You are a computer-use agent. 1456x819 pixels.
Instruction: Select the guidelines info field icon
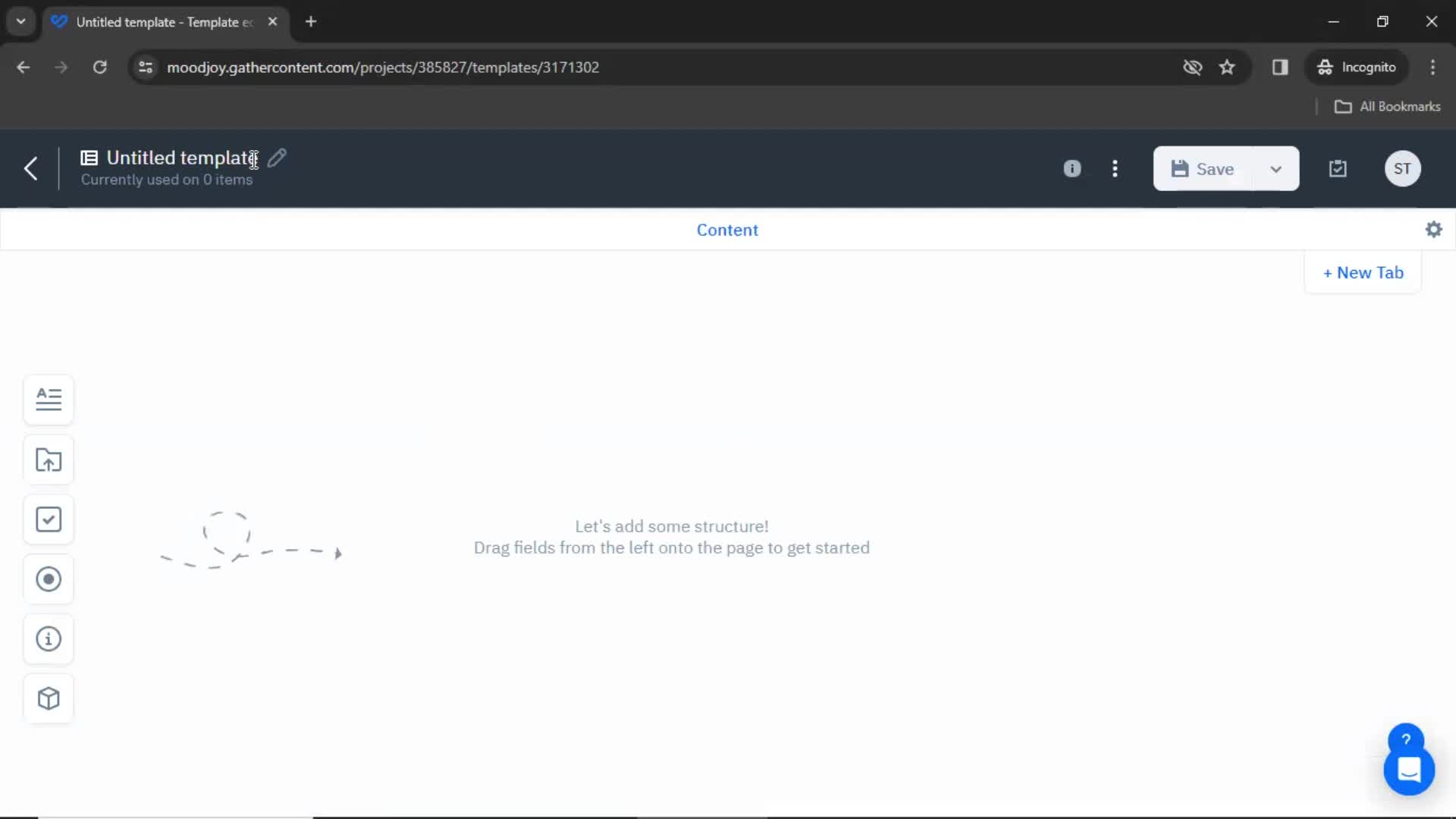[x=49, y=639]
